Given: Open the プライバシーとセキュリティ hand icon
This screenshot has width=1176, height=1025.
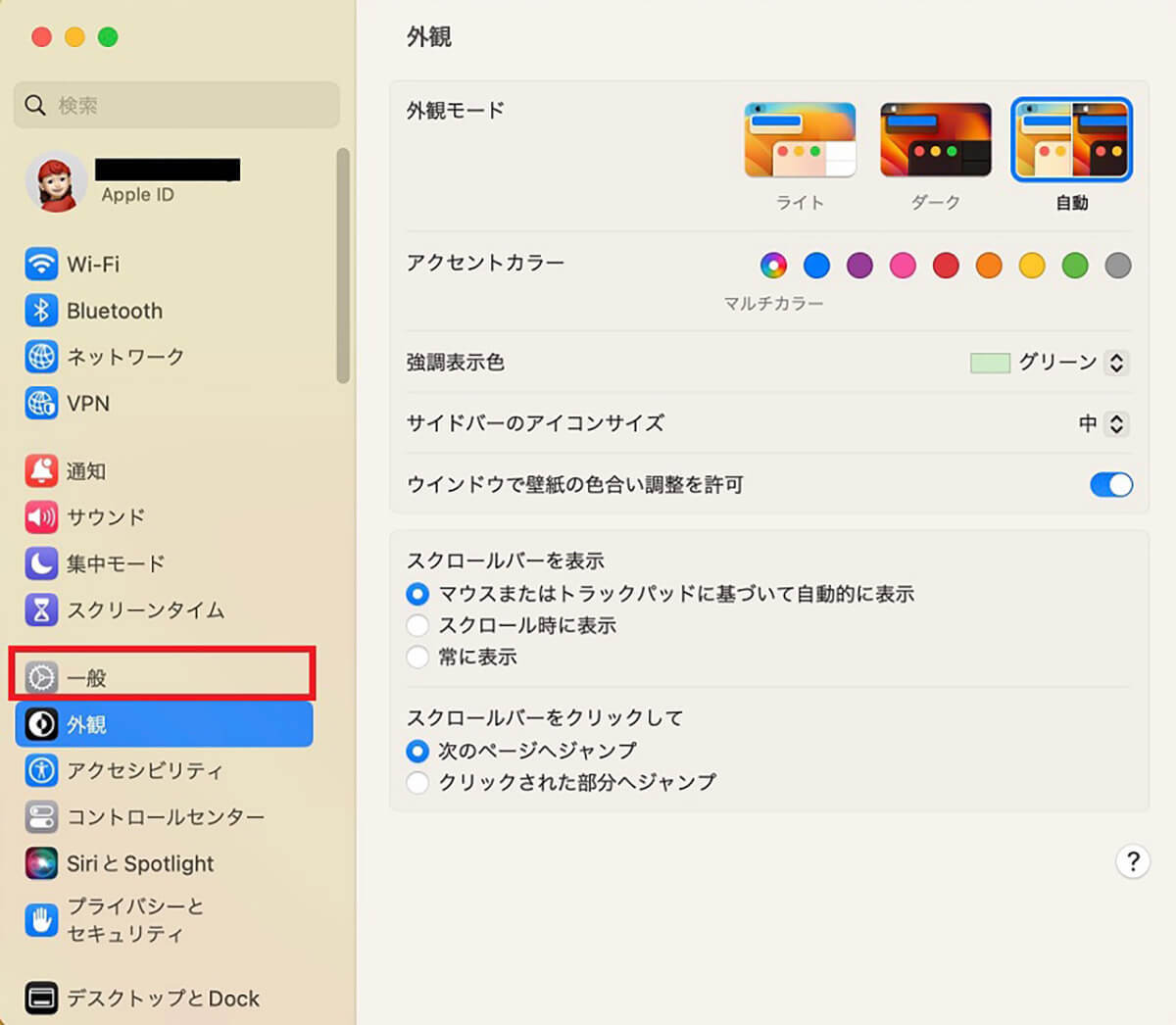Looking at the screenshot, I should pyautogui.click(x=41, y=920).
